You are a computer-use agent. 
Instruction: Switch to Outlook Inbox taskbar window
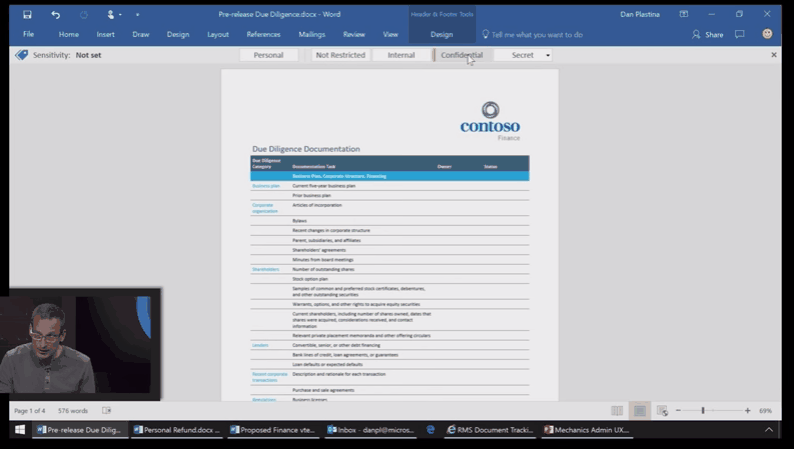(371, 430)
